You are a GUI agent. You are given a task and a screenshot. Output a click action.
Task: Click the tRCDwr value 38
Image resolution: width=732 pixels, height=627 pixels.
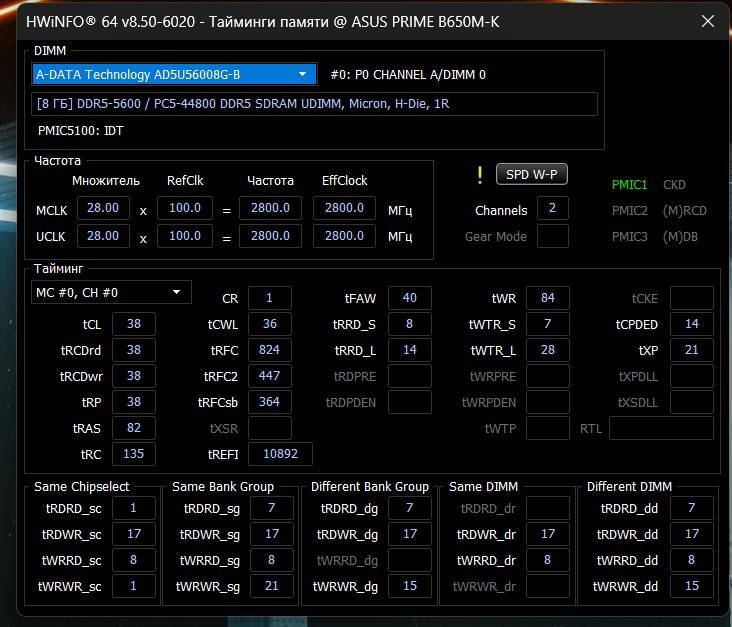tap(134, 376)
